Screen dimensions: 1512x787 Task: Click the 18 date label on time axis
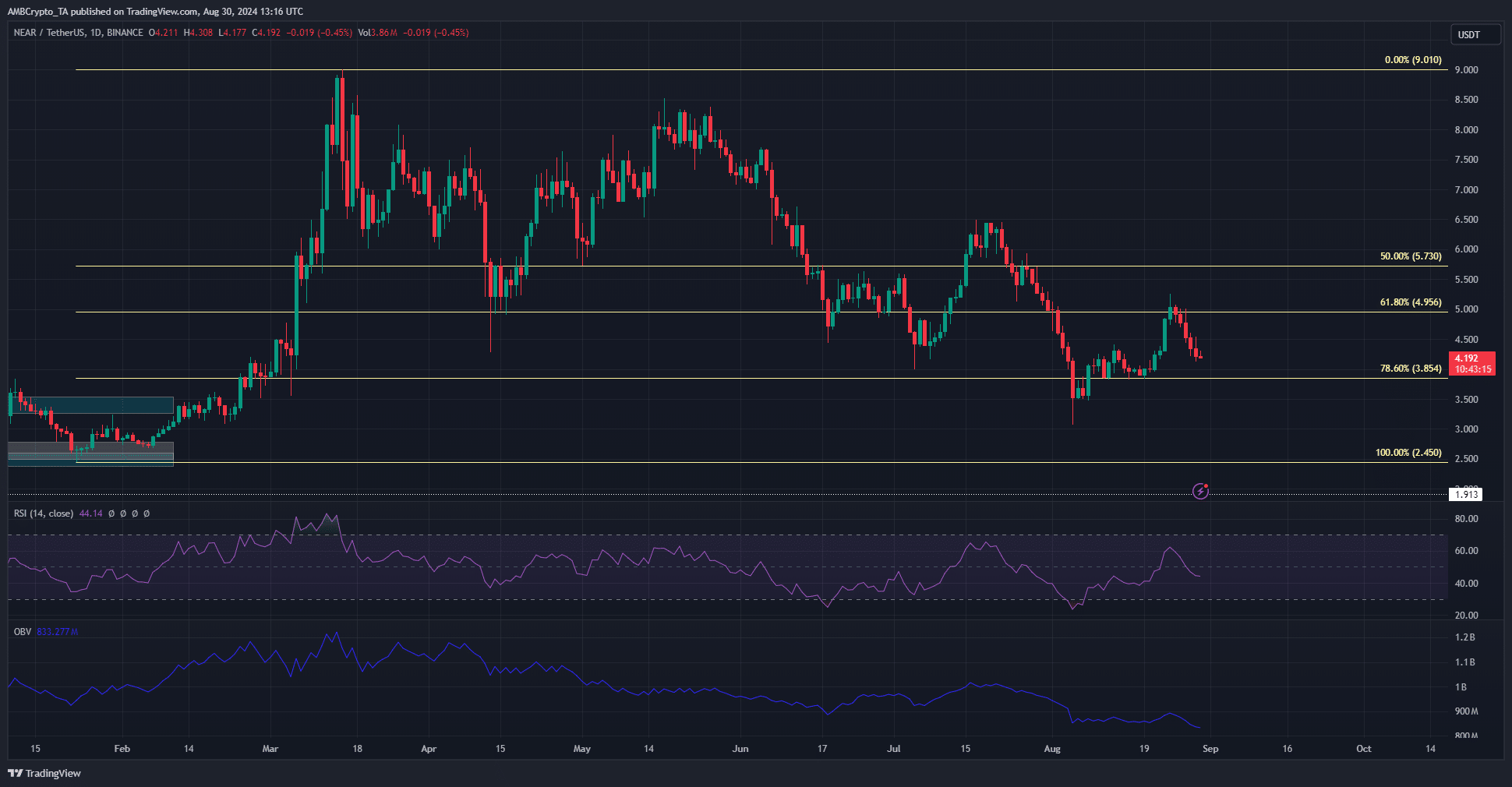pyautogui.click(x=357, y=749)
